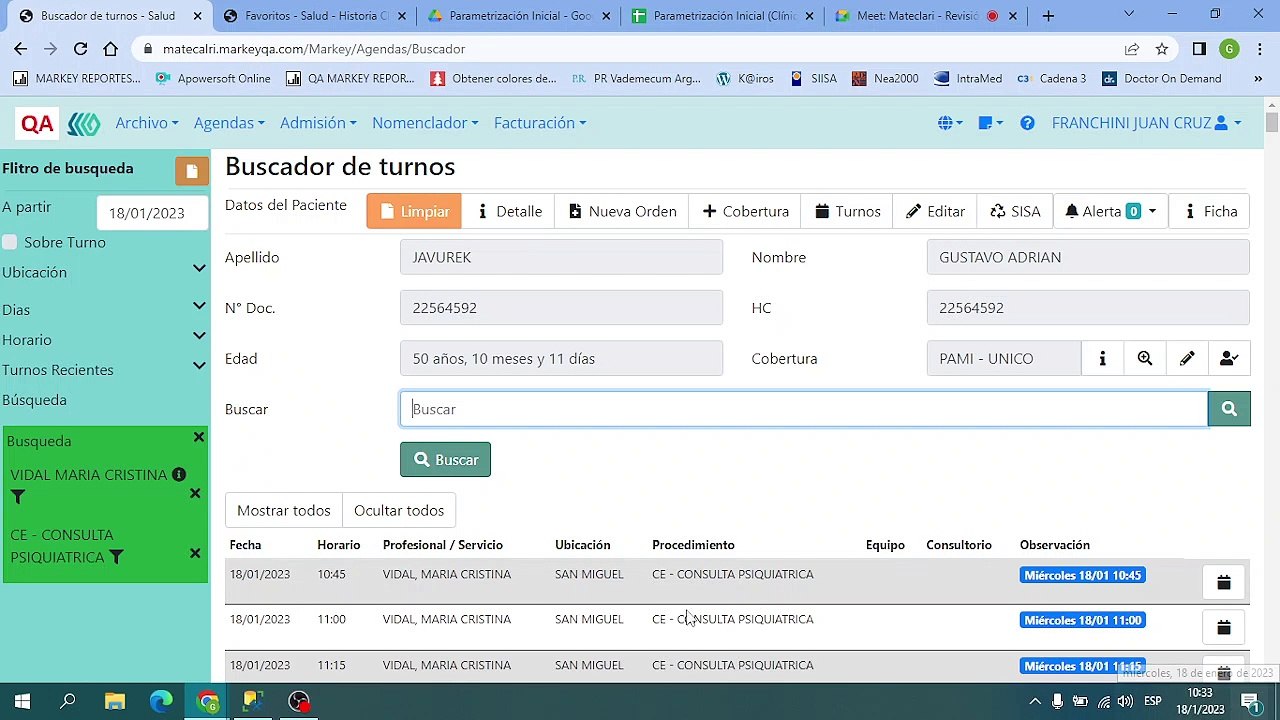The height and width of the screenshot is (720, 1280).
Task: Click the A partir date field
Action: point(153,213)
